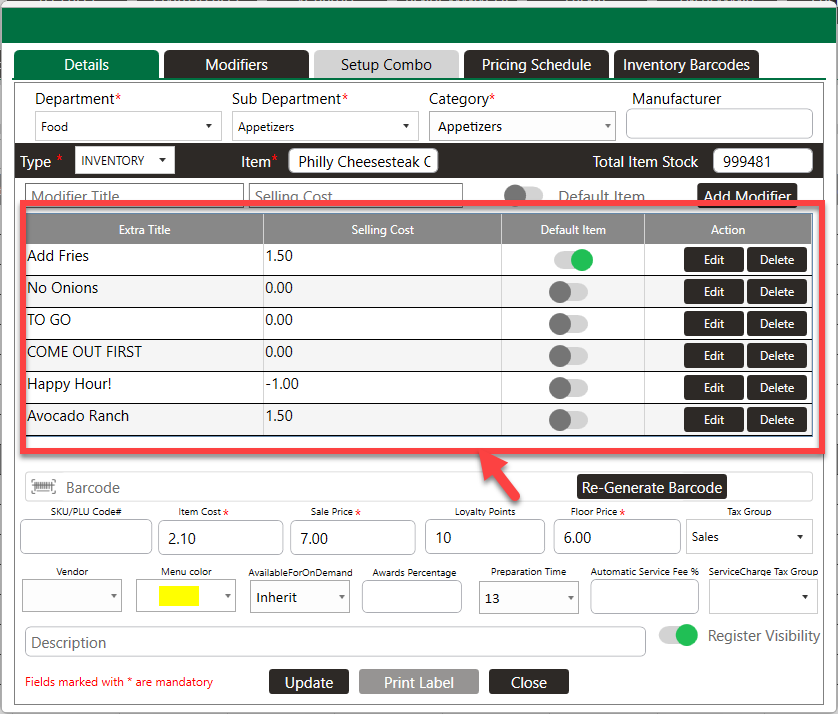Click the Add Modifier button
This screenshot has width=838, height=714.
click(x=747, y=196)
